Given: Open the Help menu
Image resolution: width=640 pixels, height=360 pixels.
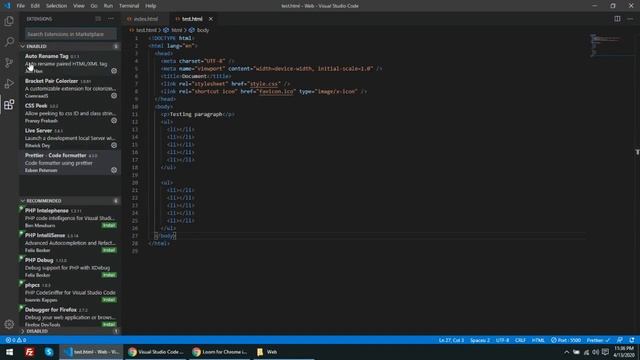Looking at the screenshot, I should coord(151,6).
